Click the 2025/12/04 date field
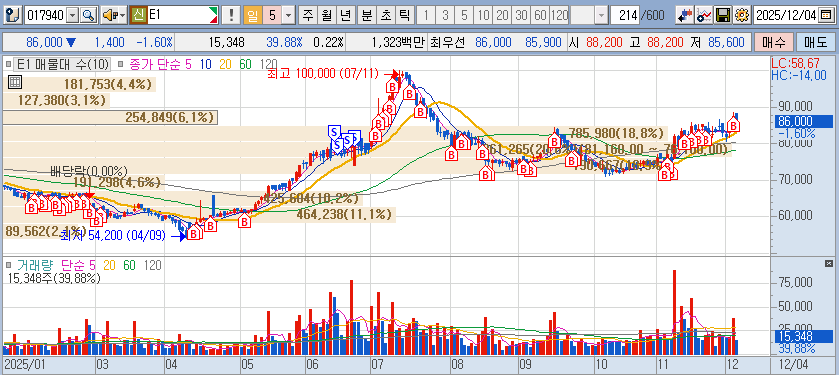Screen dimensions: 839x375 [x=786, y=15]
